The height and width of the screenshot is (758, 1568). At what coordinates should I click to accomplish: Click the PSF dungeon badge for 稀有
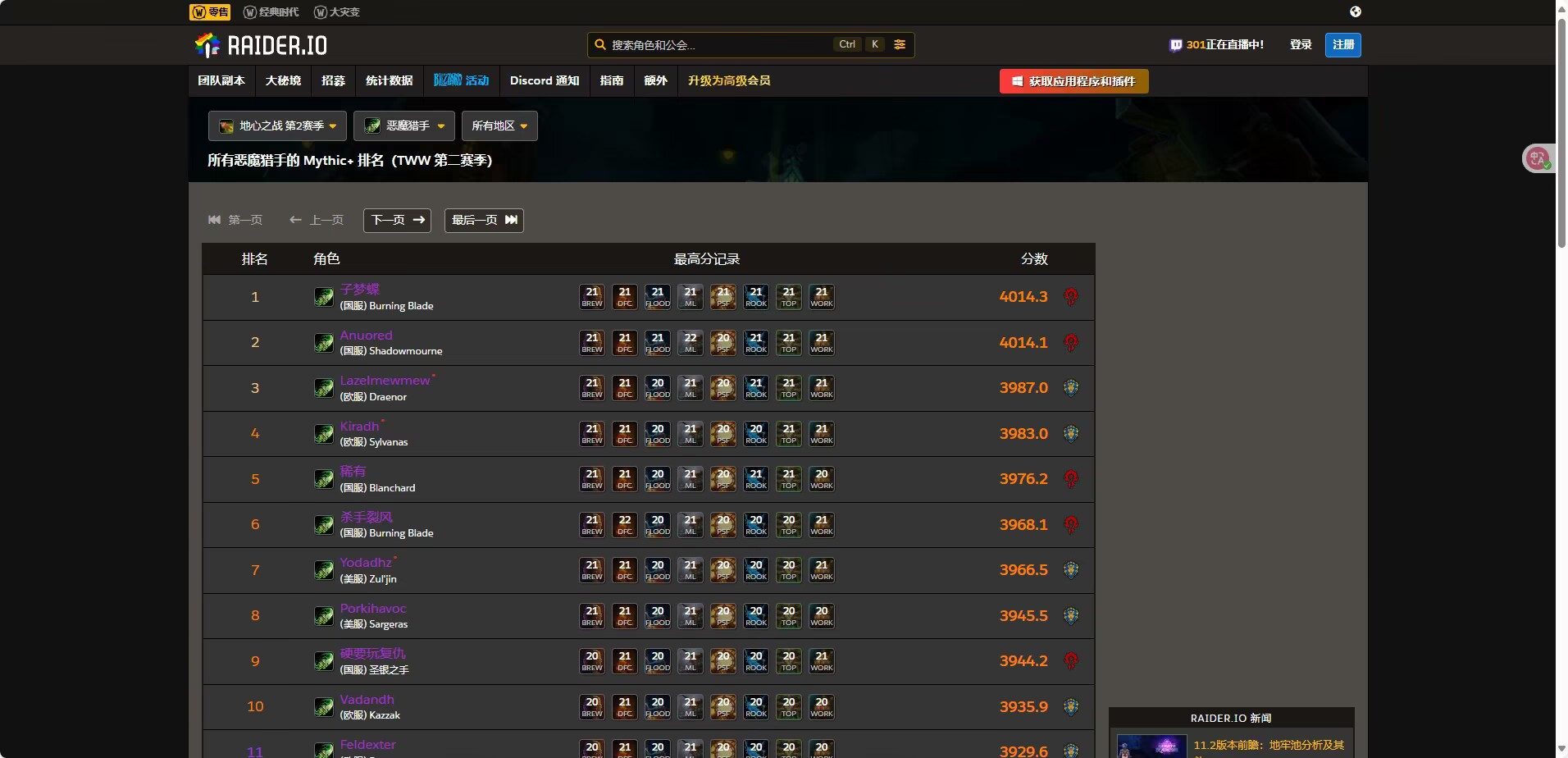pyautogui.click(x=723, y=479)
